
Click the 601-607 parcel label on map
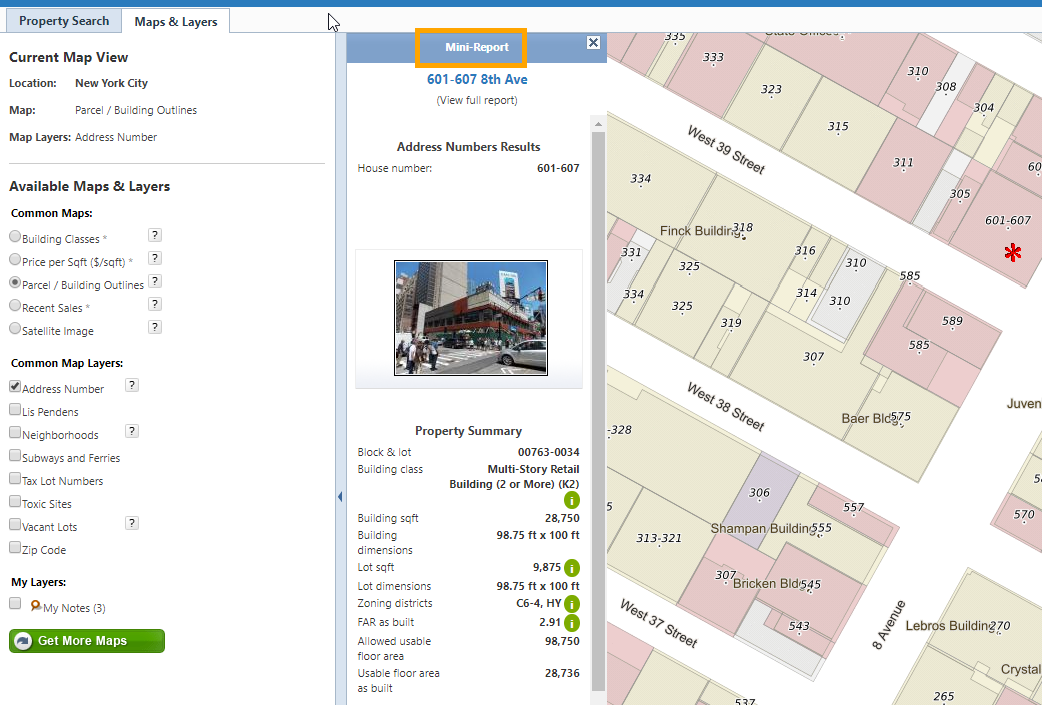pos(1008,221)
